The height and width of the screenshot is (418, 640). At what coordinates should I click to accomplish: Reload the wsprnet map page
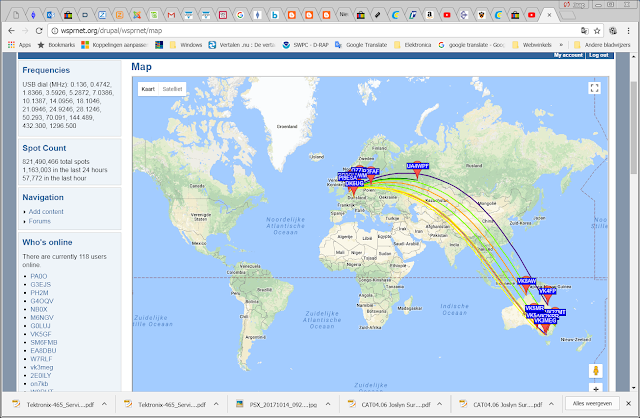pyautogui.click(x=39, y=31)
